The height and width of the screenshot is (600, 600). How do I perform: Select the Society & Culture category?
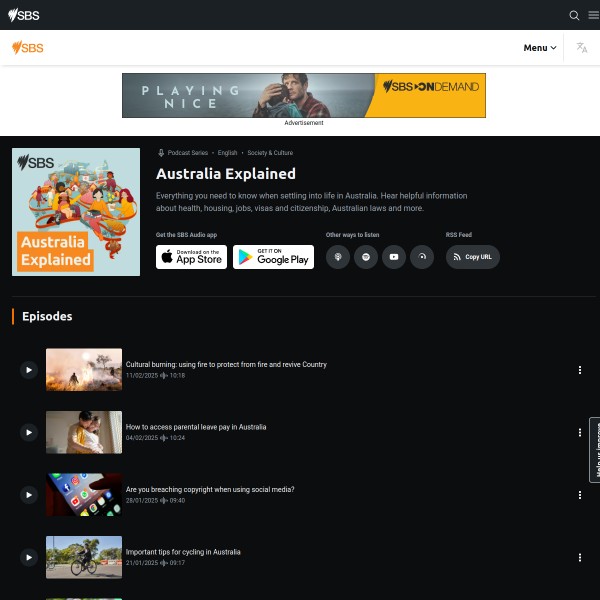pos(270,153)
